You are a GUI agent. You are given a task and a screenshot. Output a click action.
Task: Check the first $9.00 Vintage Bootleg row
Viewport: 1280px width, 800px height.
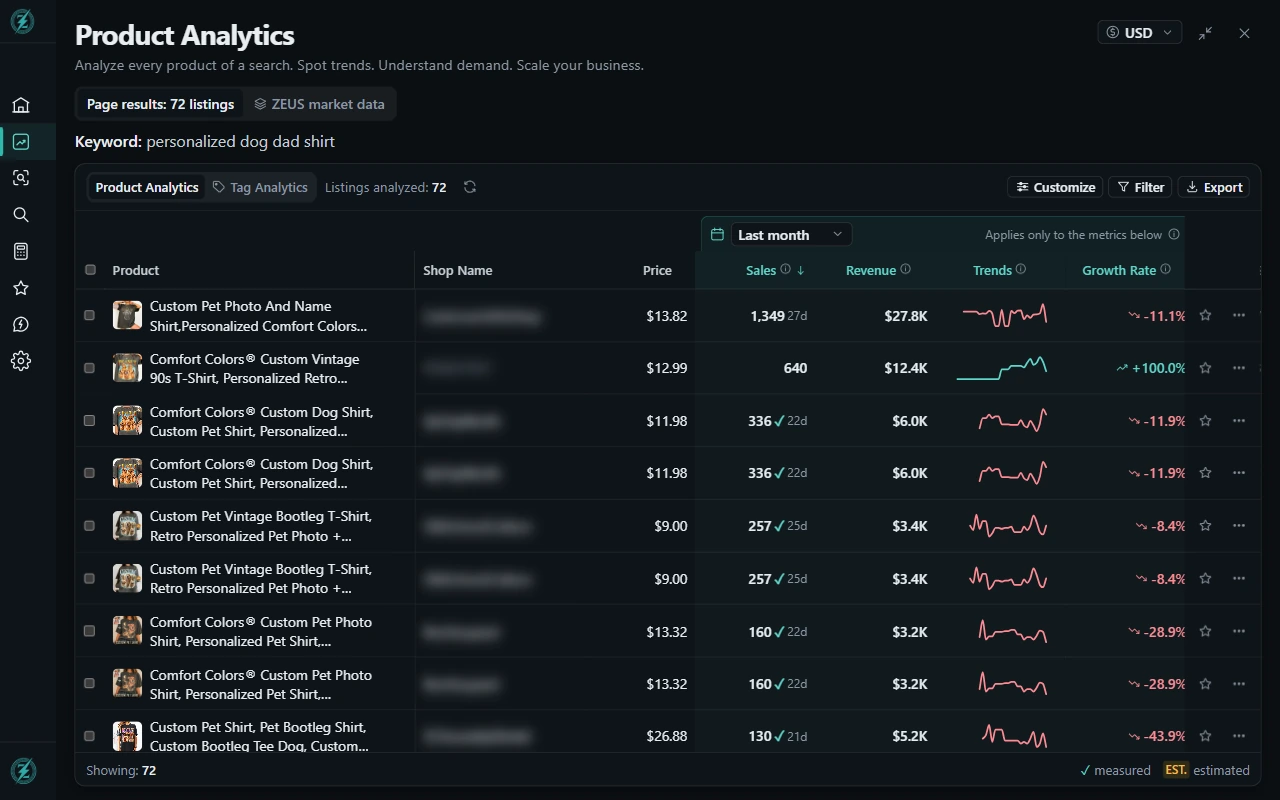coord(89,526)
